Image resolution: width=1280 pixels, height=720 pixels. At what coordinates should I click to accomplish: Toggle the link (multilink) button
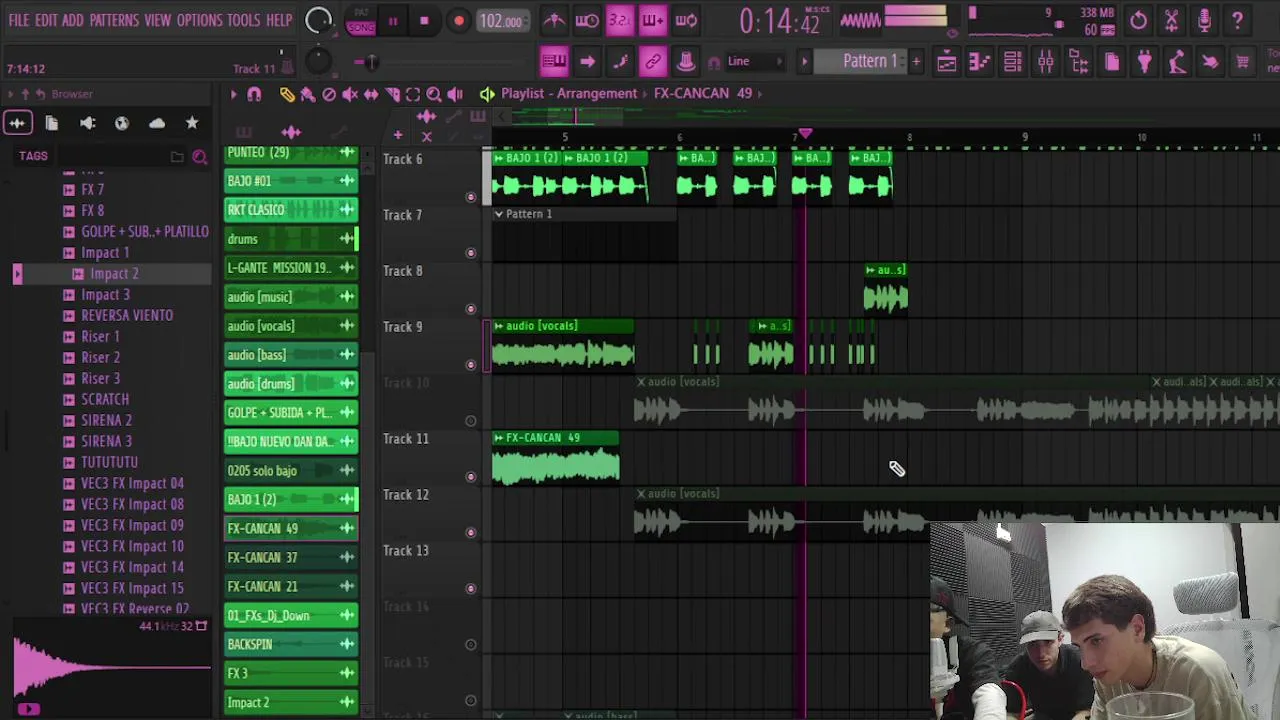pos(653,62)
